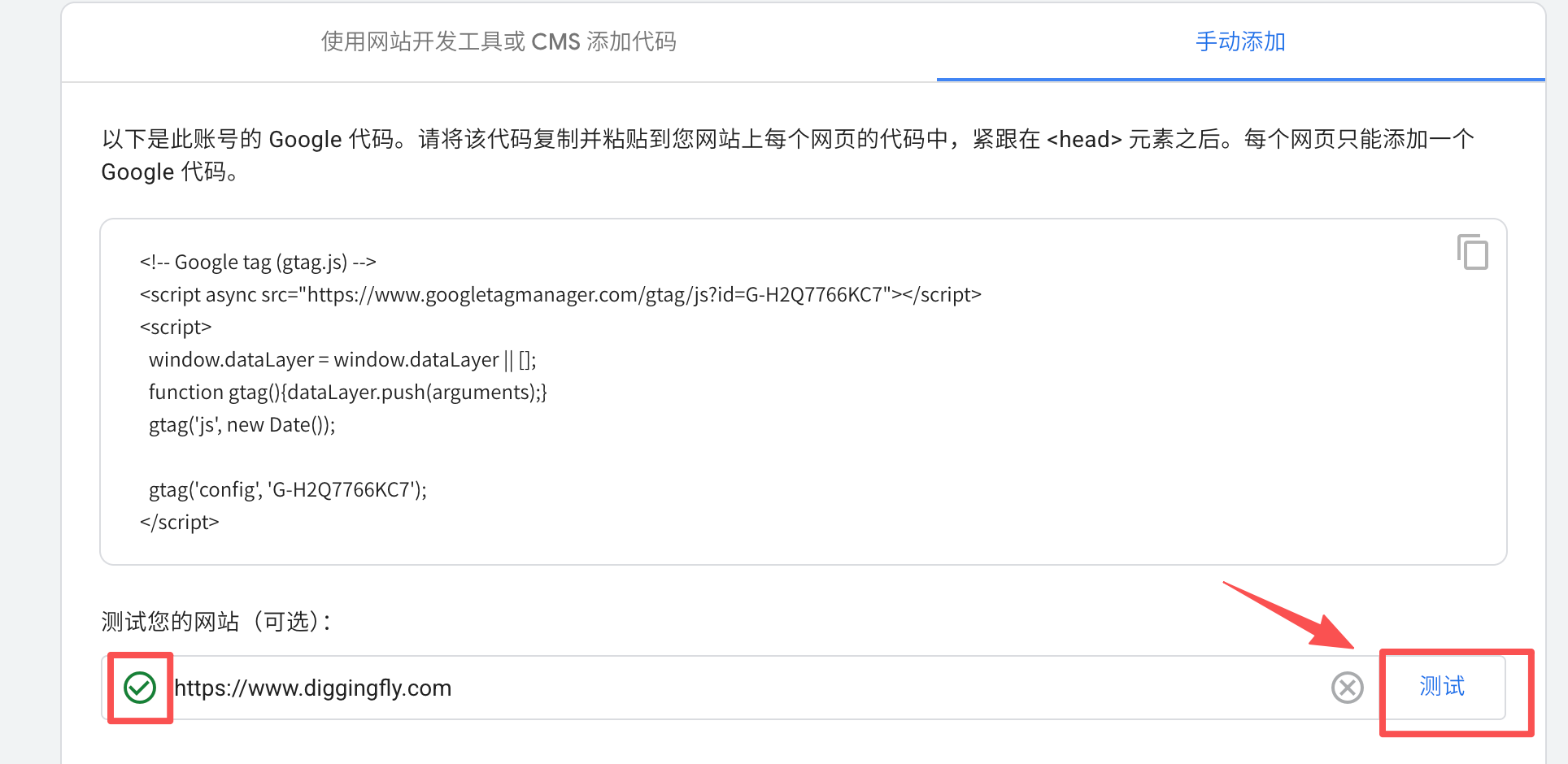Click the 测试您的网站（可选）label
Image resolution: width=1568 pixels, height=764 pixels.
(x=216, y=622)
